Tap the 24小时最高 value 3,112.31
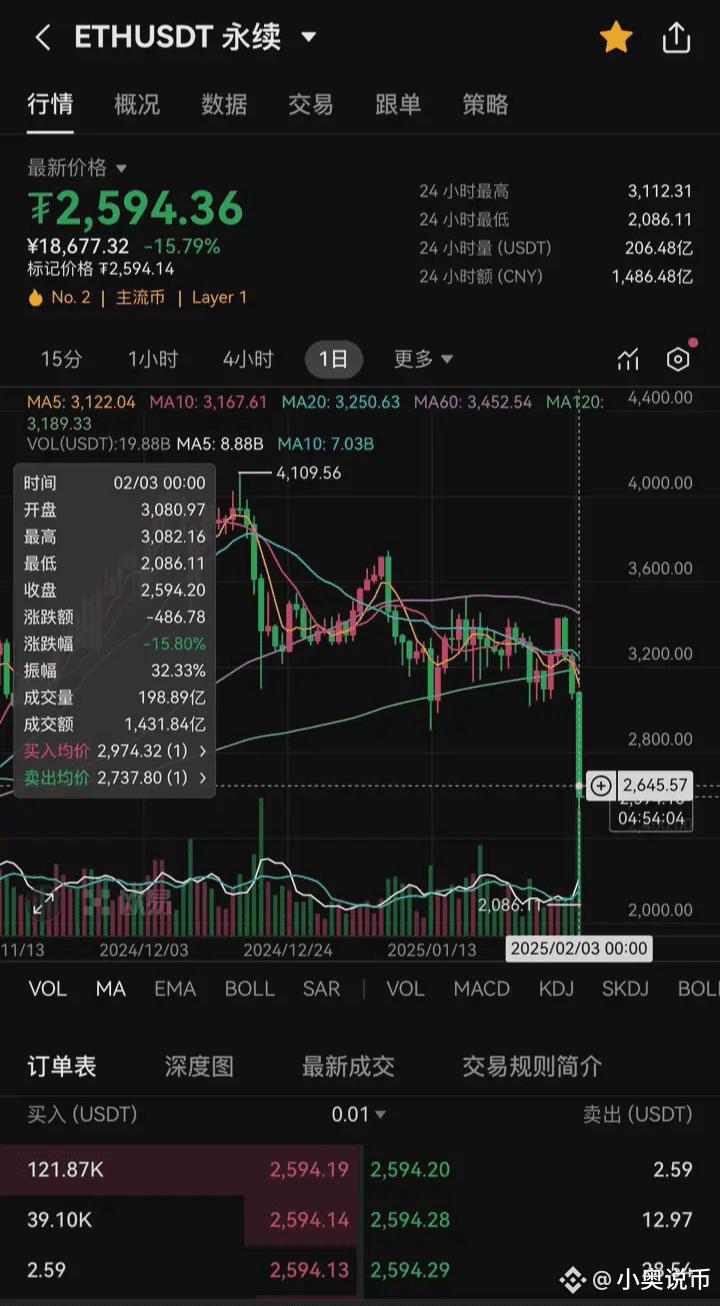 660,191
